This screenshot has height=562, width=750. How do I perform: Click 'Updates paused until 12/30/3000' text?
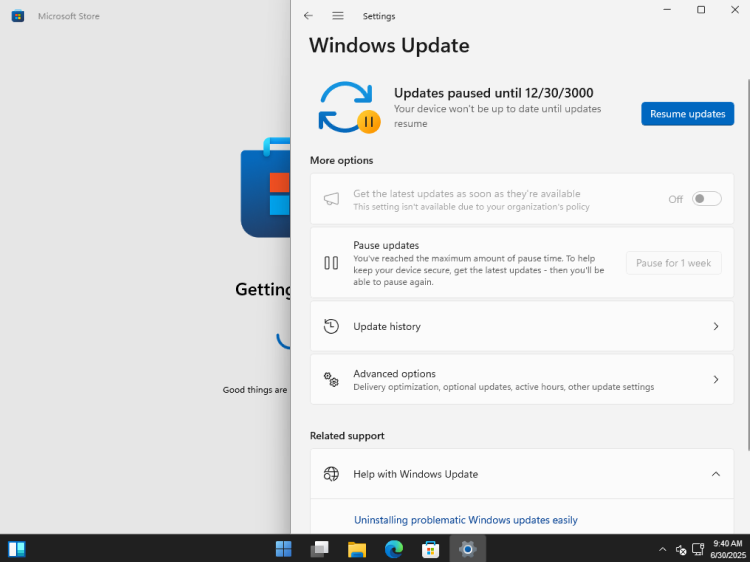tap(494, 93)
